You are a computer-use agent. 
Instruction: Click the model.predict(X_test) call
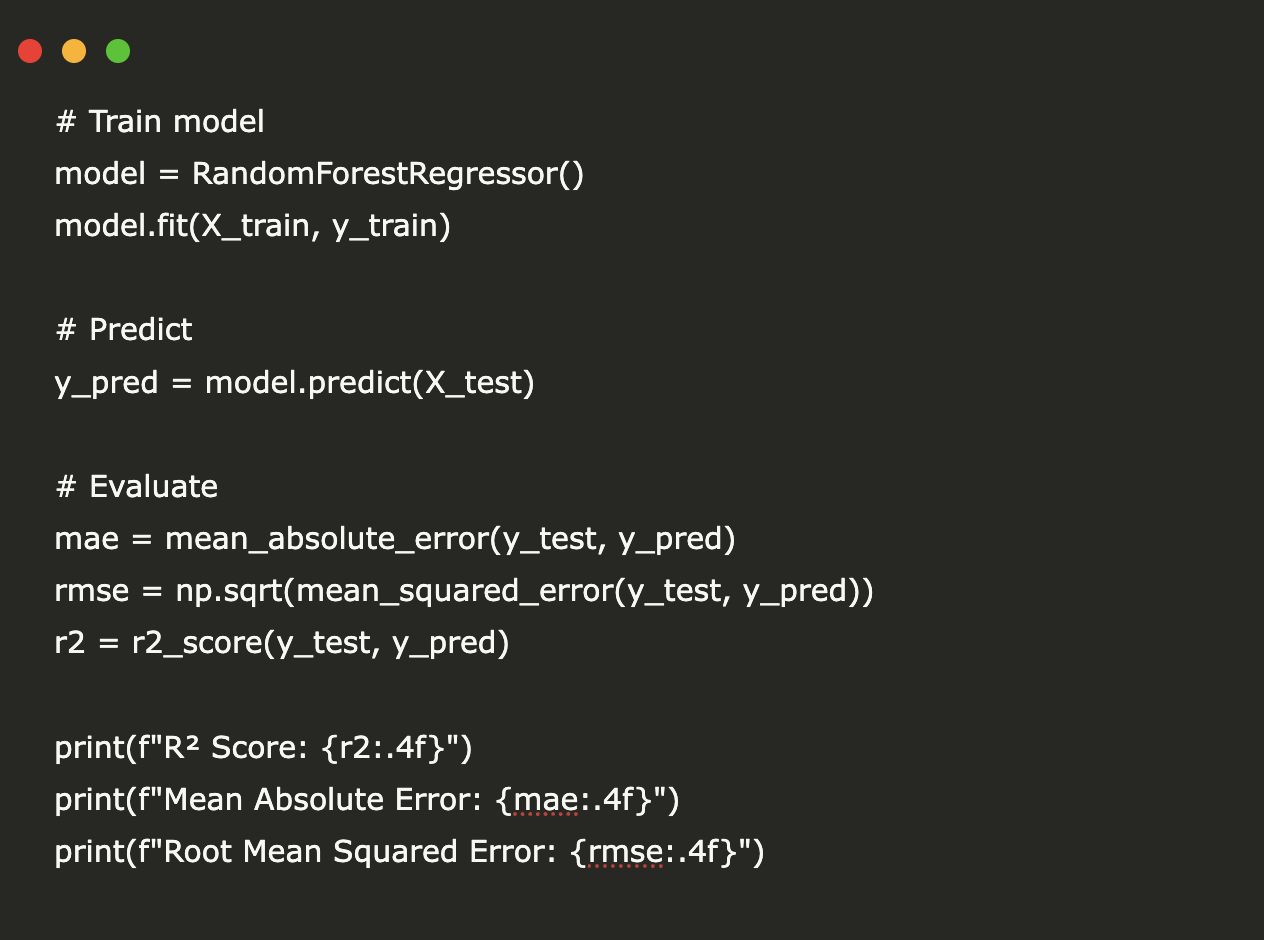click(369, 382)
